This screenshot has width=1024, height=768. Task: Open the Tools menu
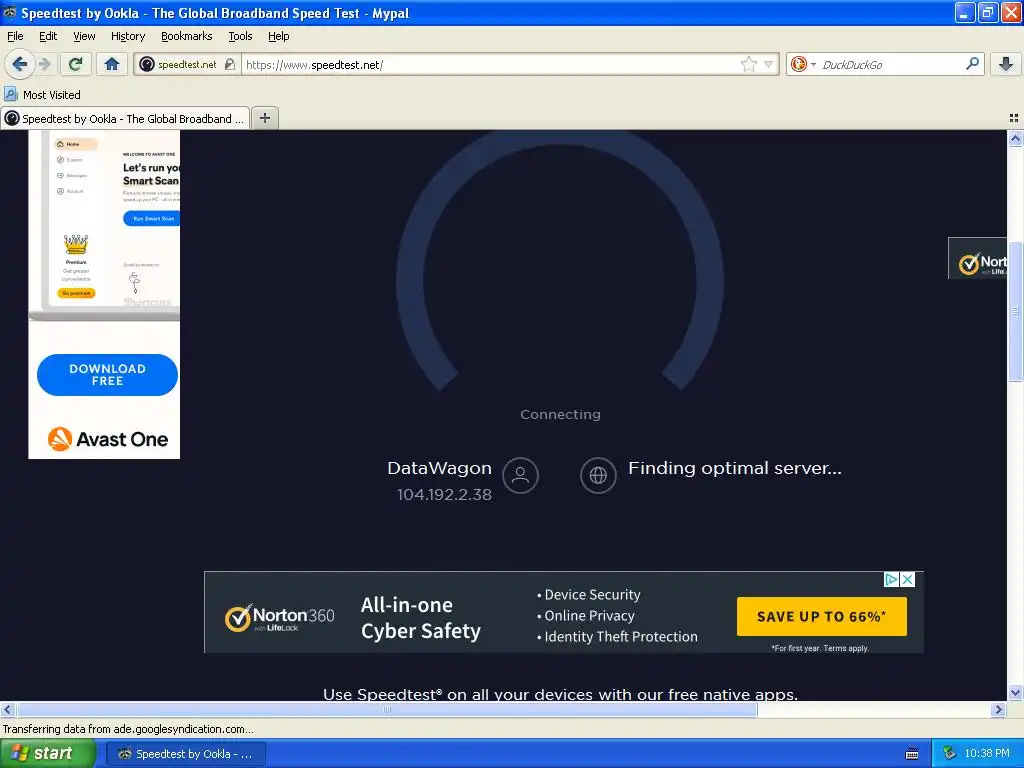point(240,36)
